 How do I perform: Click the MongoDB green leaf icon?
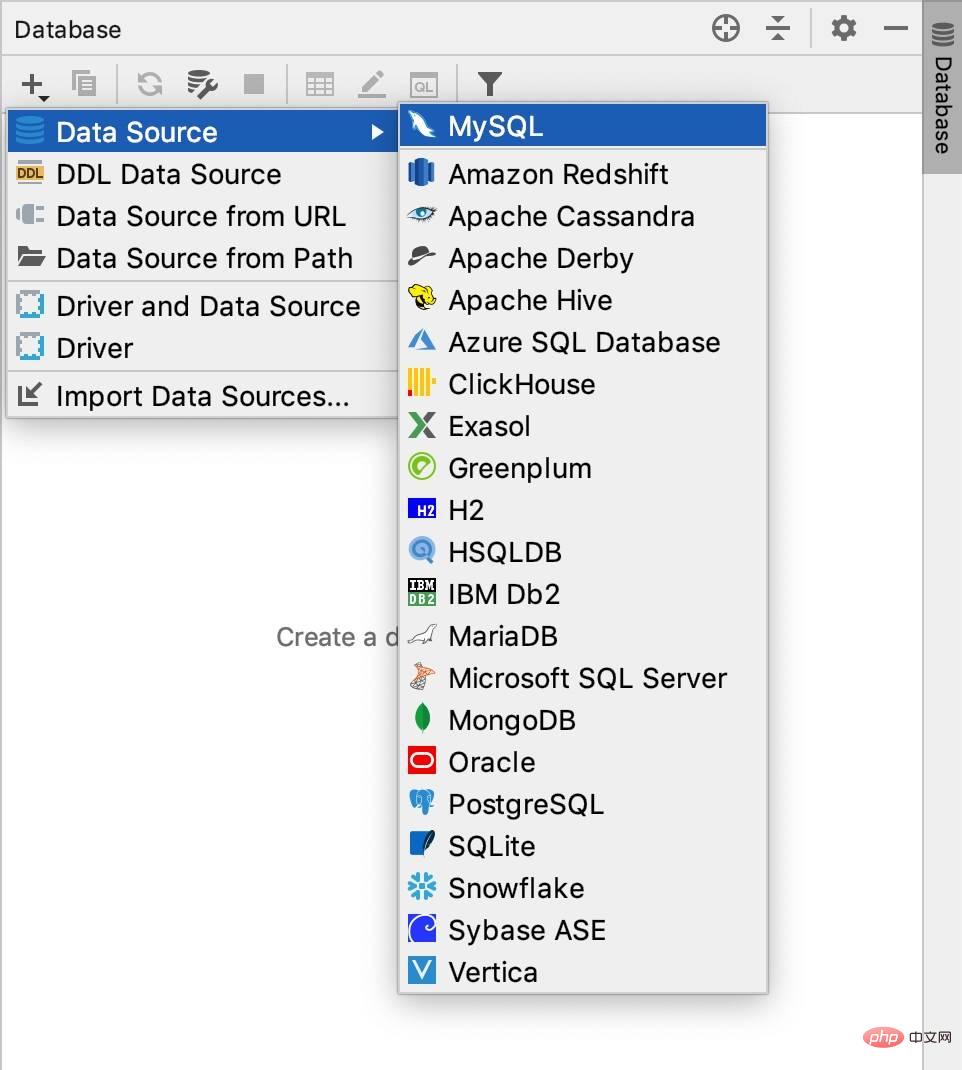[422, 718]
